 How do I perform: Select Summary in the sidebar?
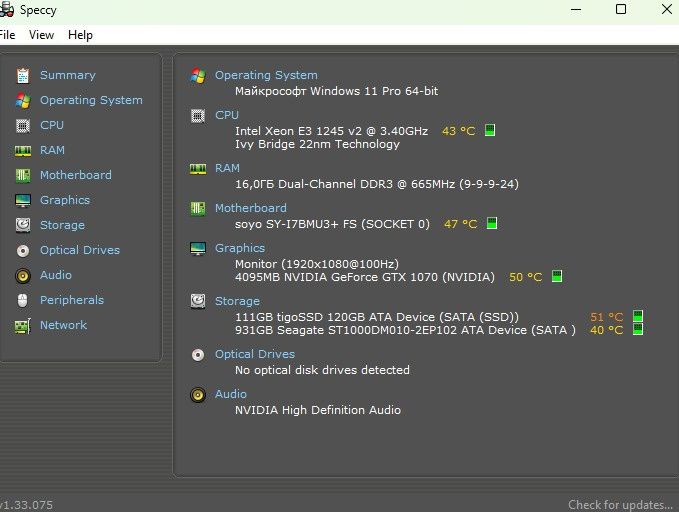(68, 75)
